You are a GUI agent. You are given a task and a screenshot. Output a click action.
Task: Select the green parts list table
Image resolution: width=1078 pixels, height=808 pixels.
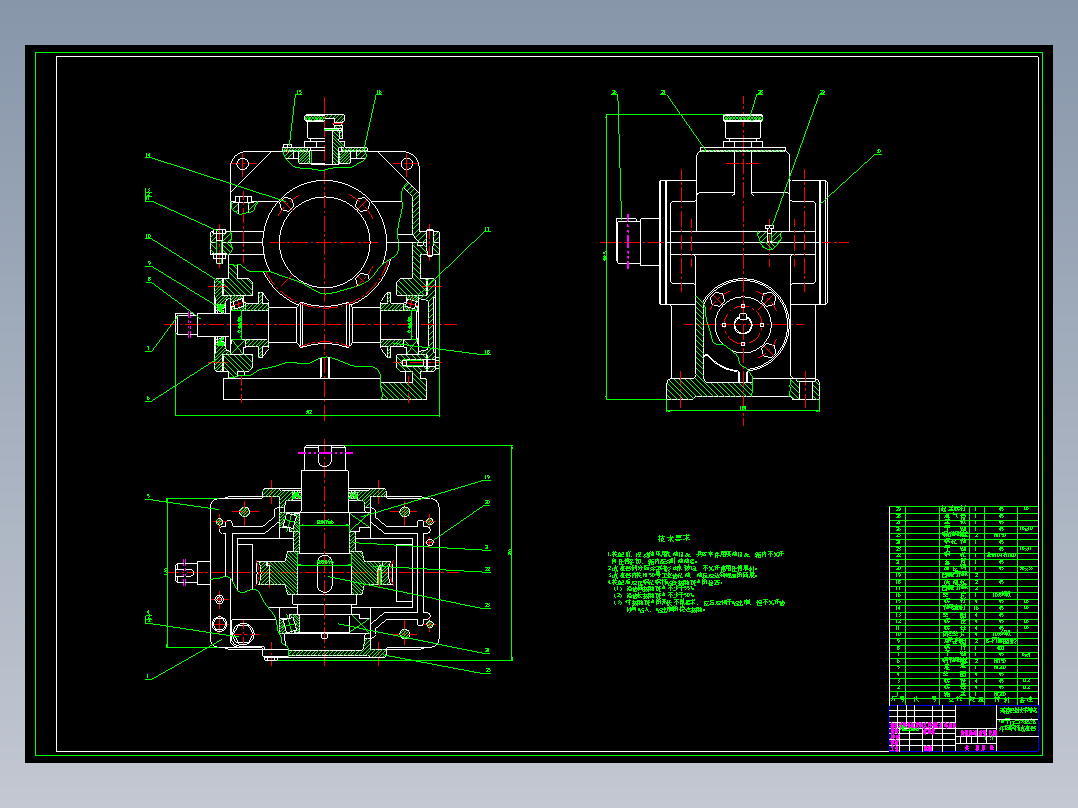point(963,605)
